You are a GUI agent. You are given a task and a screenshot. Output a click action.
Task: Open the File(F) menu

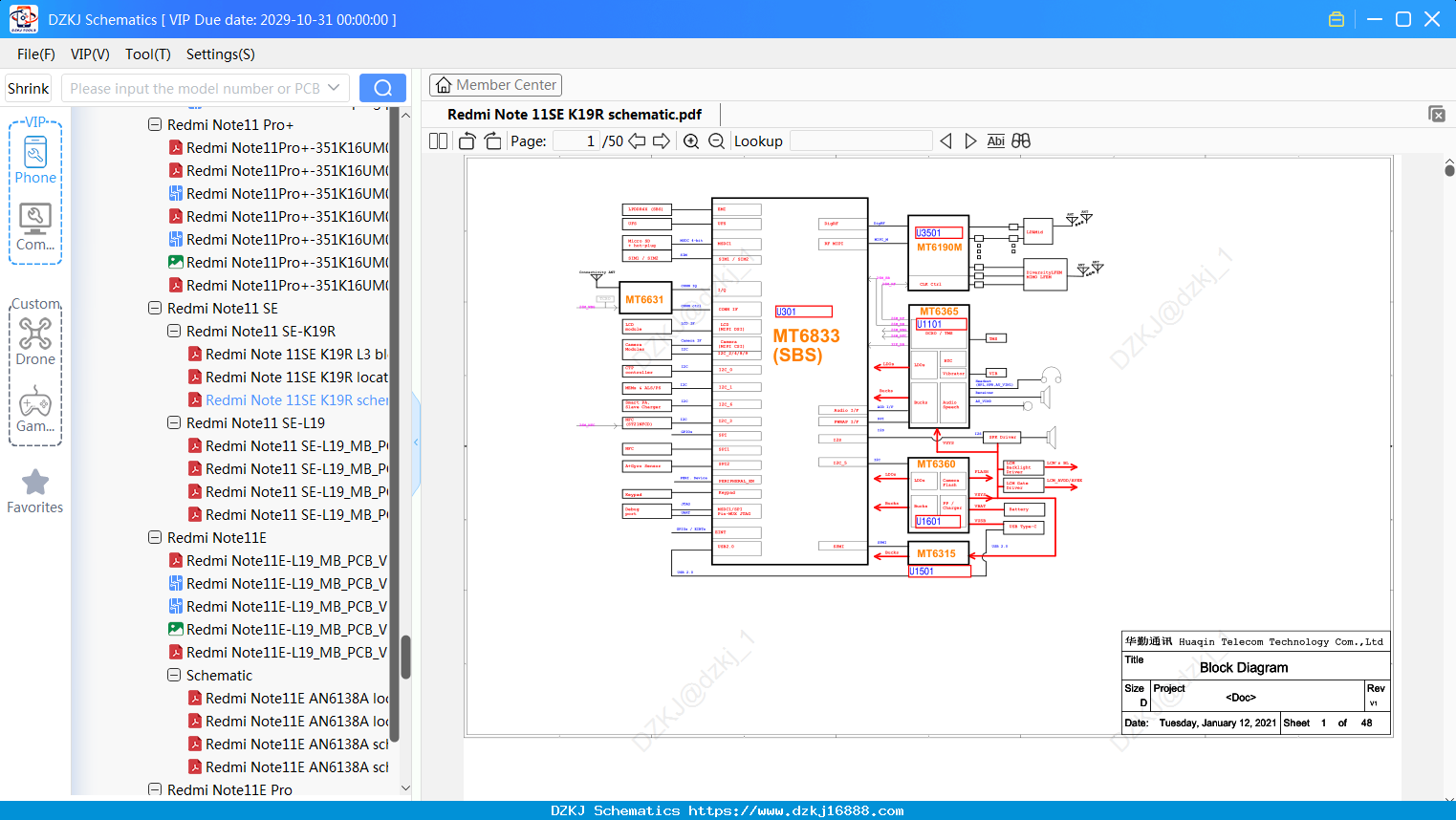pyautogui.click(x=36, y=54)
